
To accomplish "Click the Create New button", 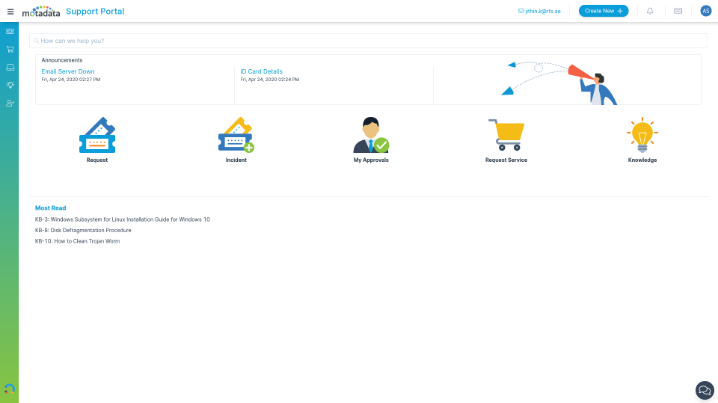I will 604,11.
